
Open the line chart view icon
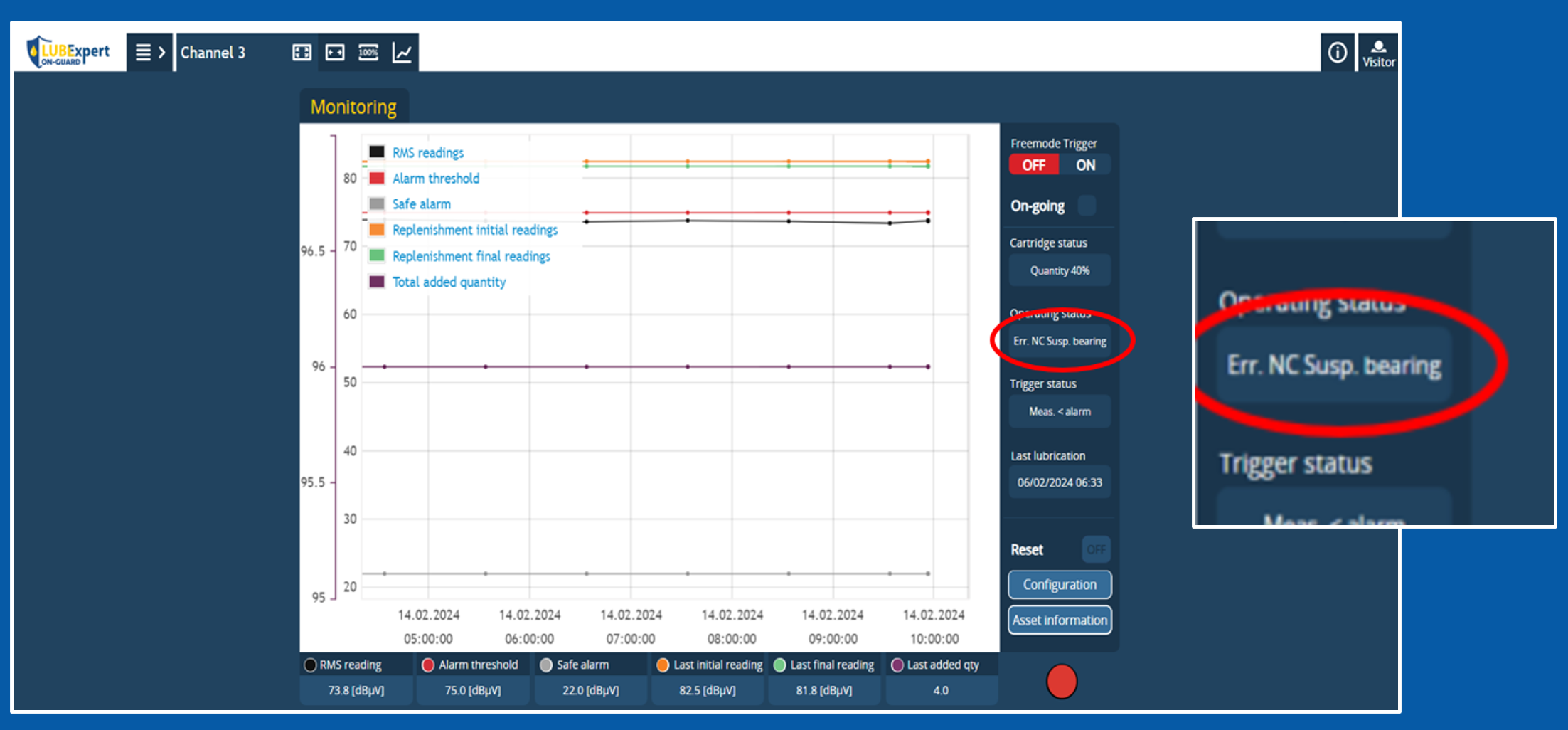402,53
